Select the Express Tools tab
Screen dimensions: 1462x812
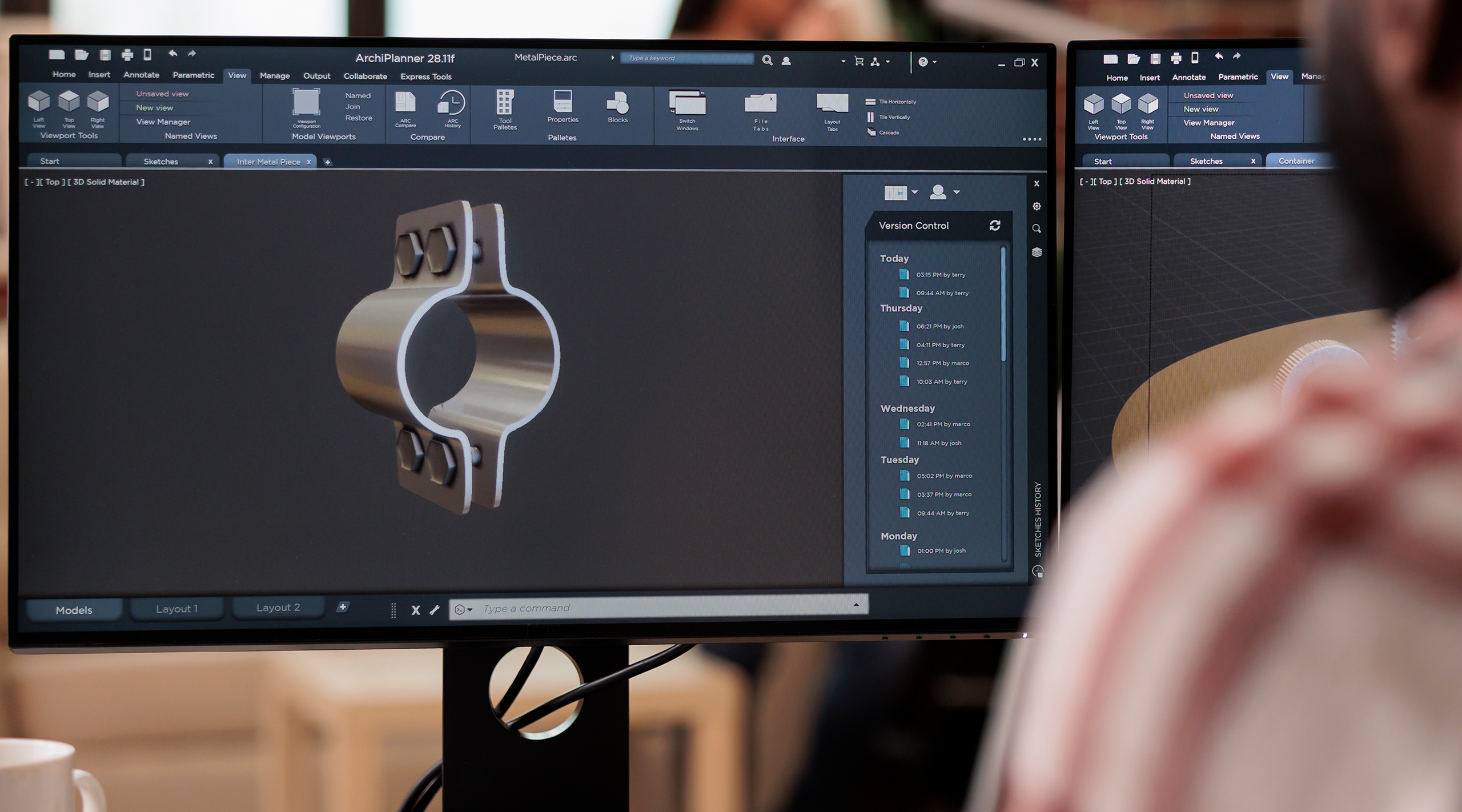(426, 77)
